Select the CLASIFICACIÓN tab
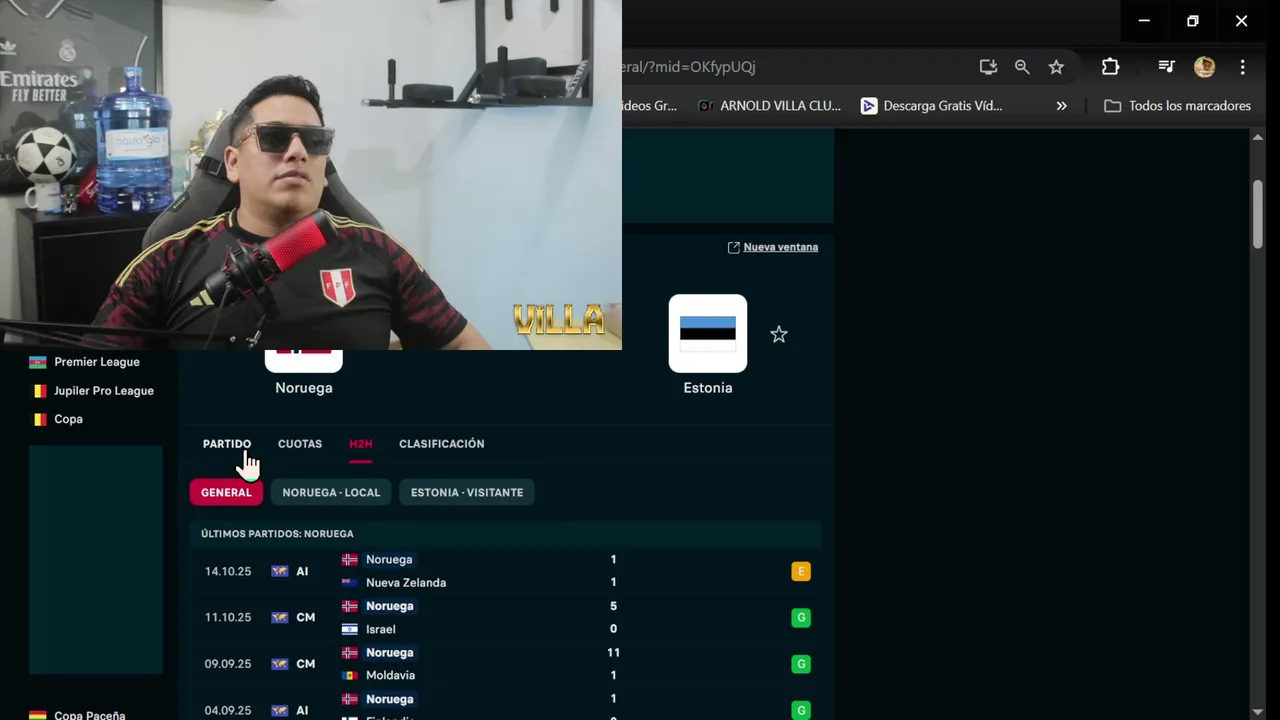 coord(441,444)
